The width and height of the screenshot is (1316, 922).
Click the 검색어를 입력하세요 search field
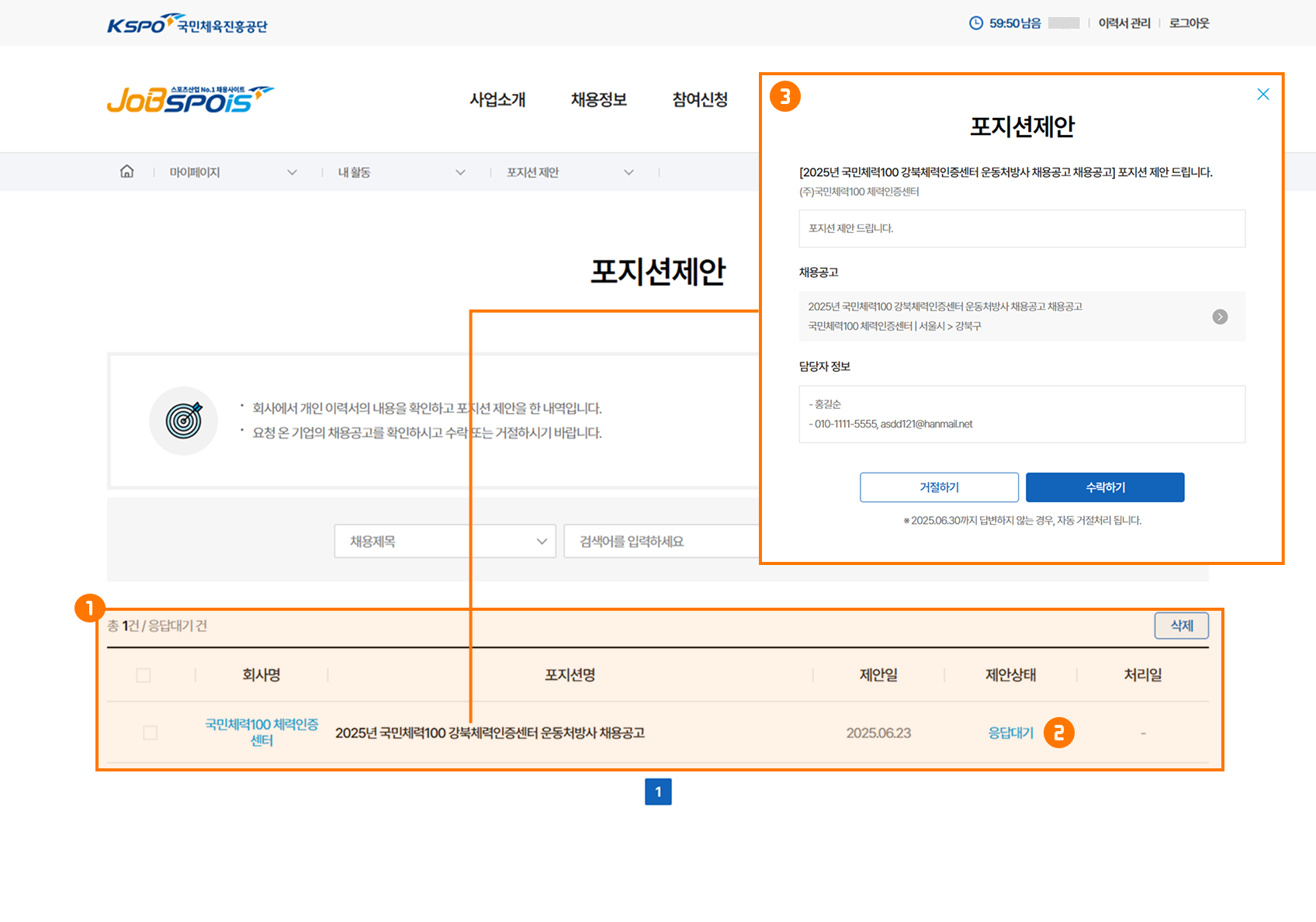(x=660, y=541)
